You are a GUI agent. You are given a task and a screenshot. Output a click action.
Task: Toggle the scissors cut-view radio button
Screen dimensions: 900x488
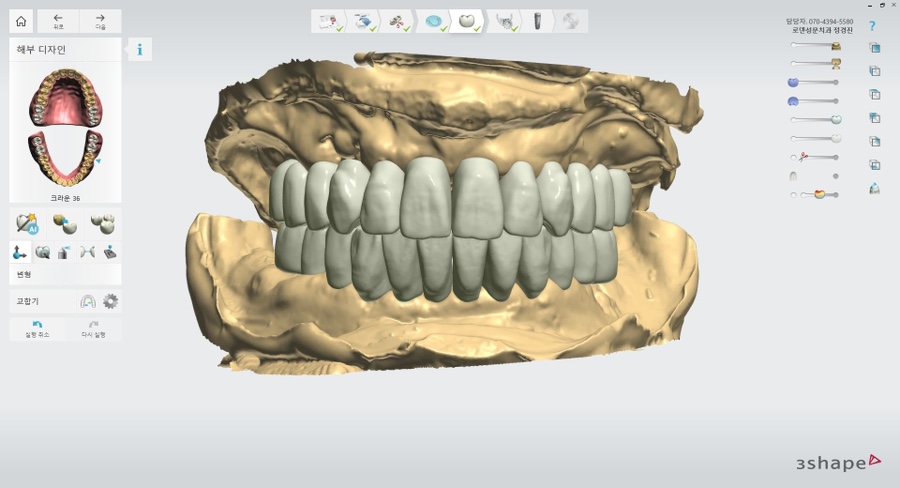pyautogui.click(x=793, y=157)
